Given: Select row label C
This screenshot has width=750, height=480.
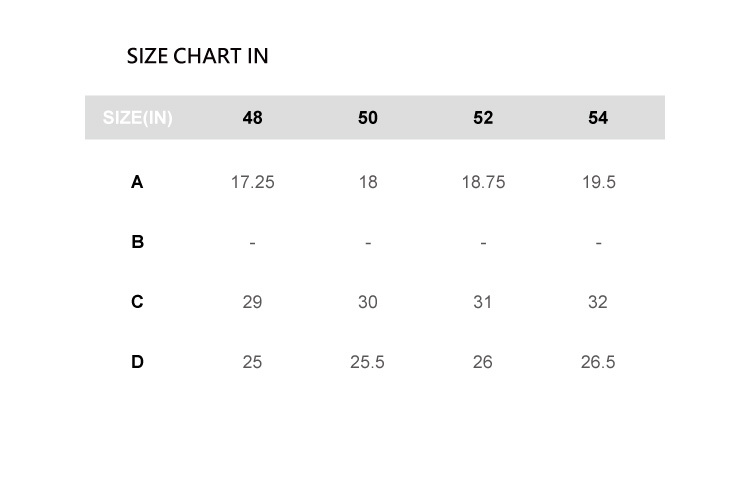Looking at the screenshot, I should (137, 302).
